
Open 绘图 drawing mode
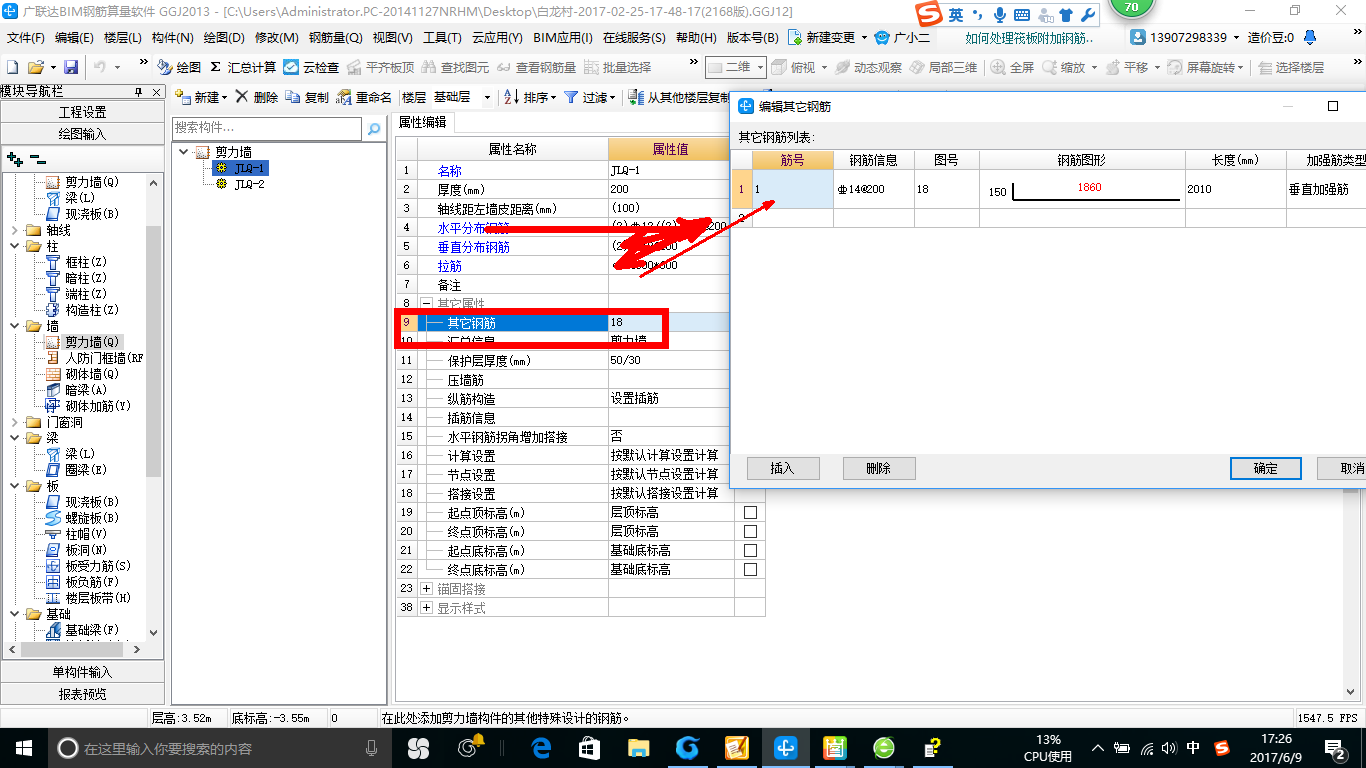coord(180,67)
